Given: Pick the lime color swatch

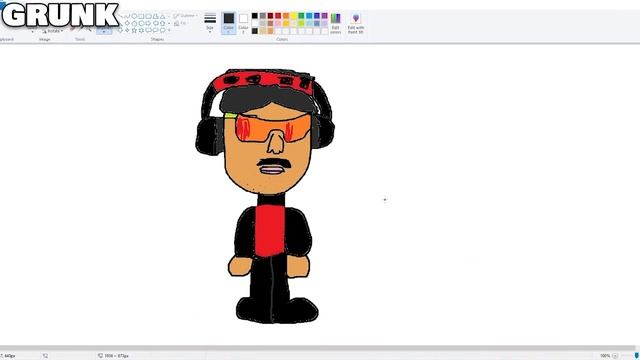Looking at the screenshot, I should [x=301, y=23].
